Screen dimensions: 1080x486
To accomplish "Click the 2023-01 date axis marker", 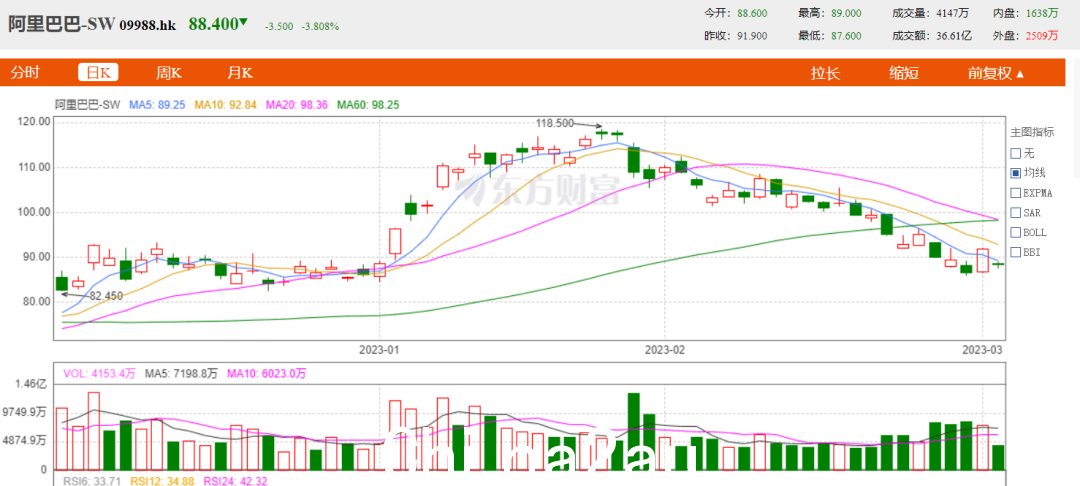I will coord(380,350).
